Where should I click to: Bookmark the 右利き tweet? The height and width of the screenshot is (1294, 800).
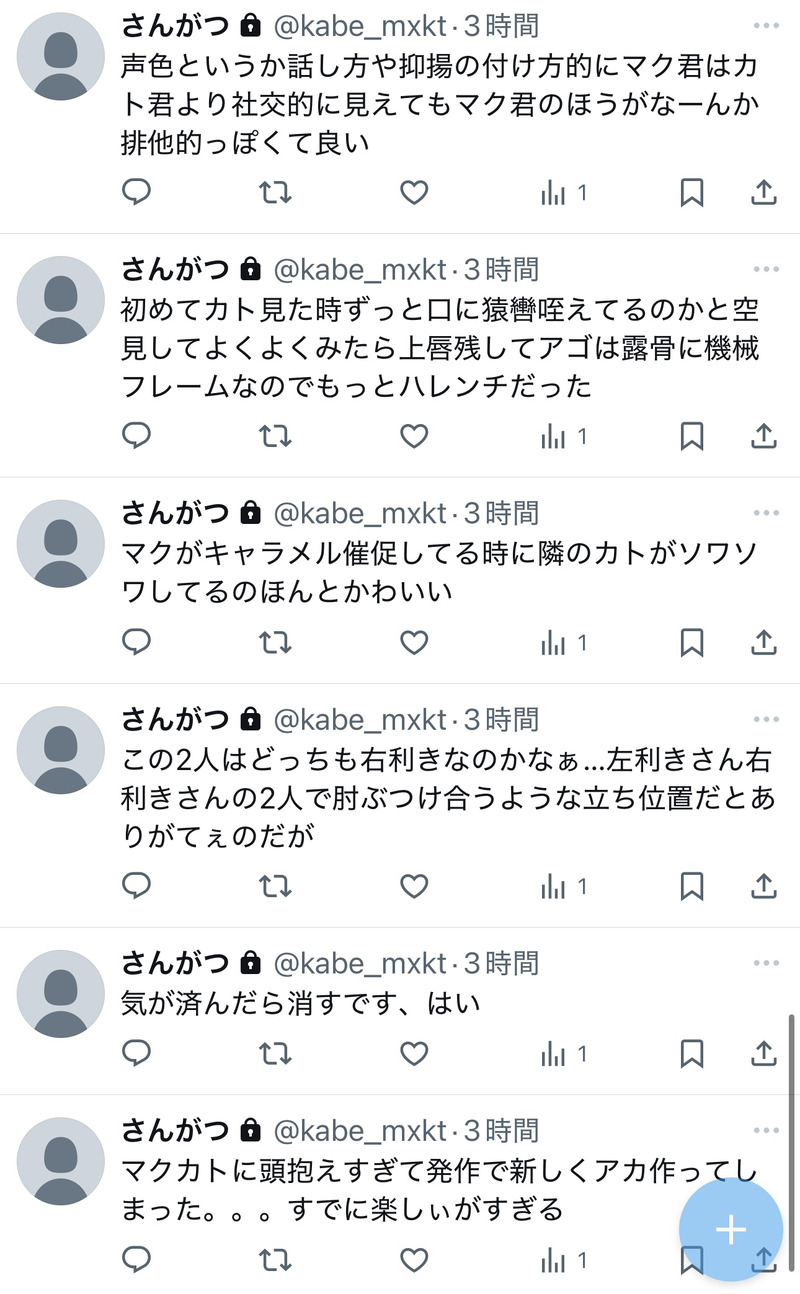tap(691, 886)
